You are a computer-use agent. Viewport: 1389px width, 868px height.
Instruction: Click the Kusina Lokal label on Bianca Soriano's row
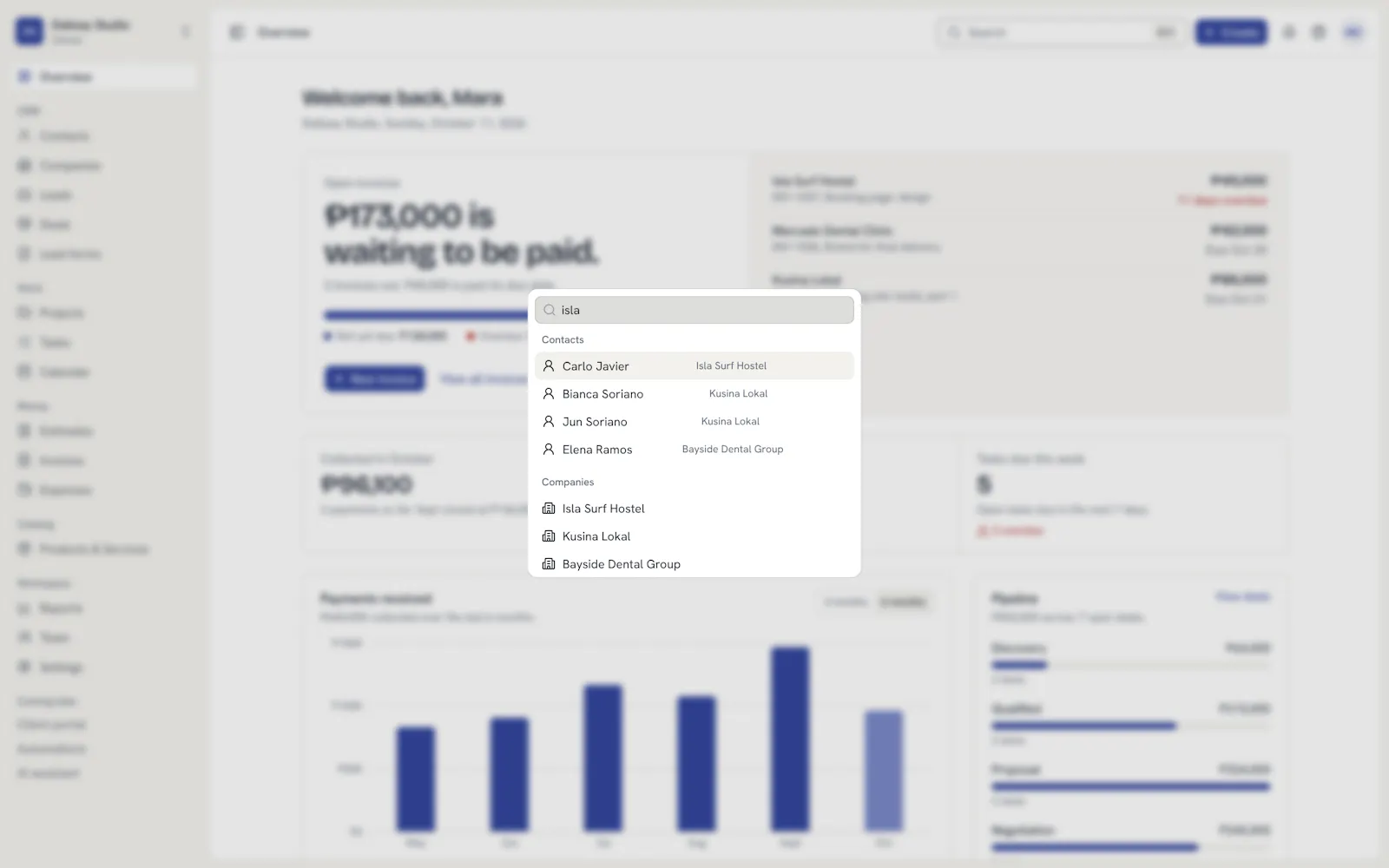(738, 394)
